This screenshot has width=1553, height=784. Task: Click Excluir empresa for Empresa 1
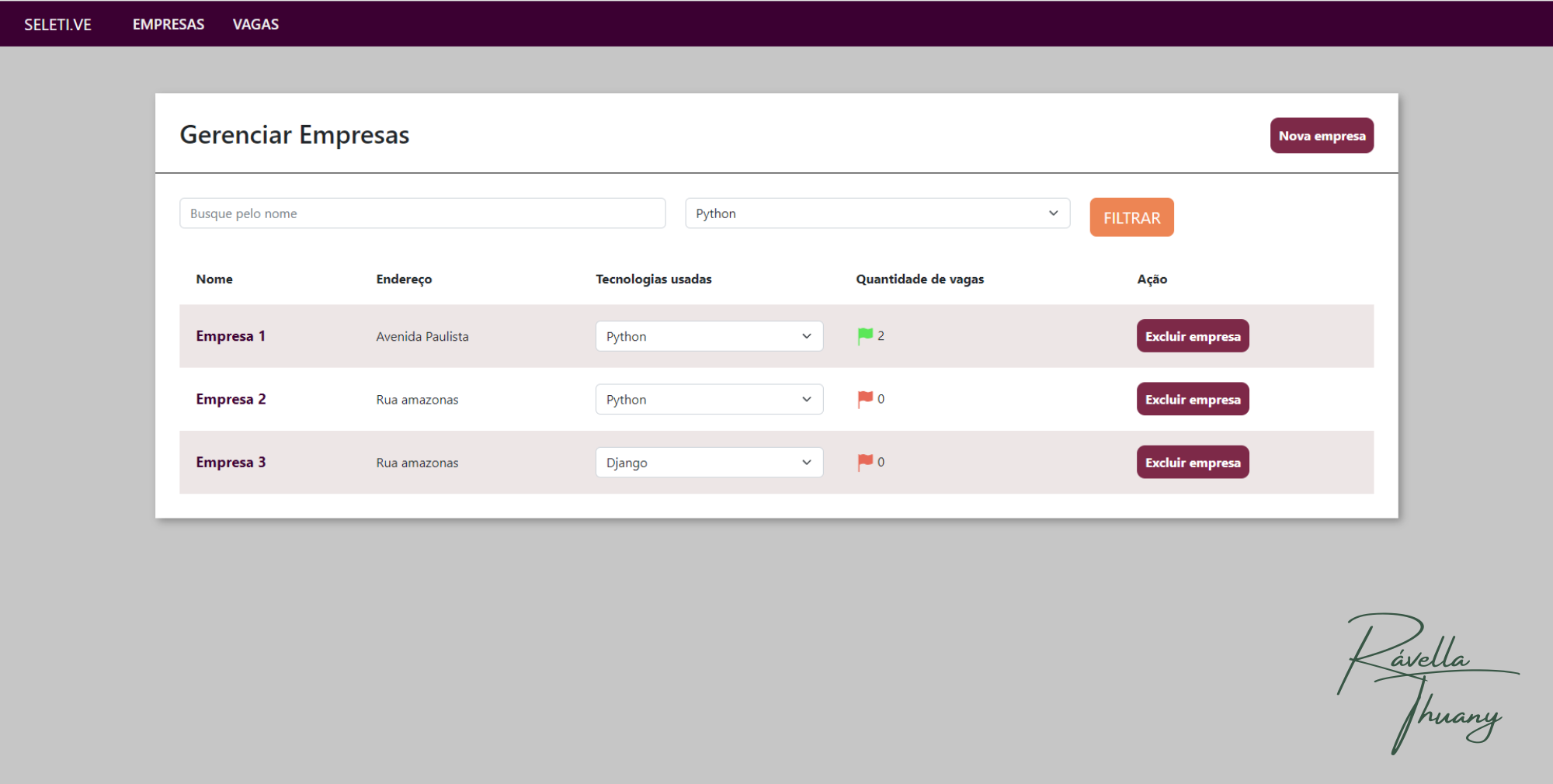point(1193,336)
